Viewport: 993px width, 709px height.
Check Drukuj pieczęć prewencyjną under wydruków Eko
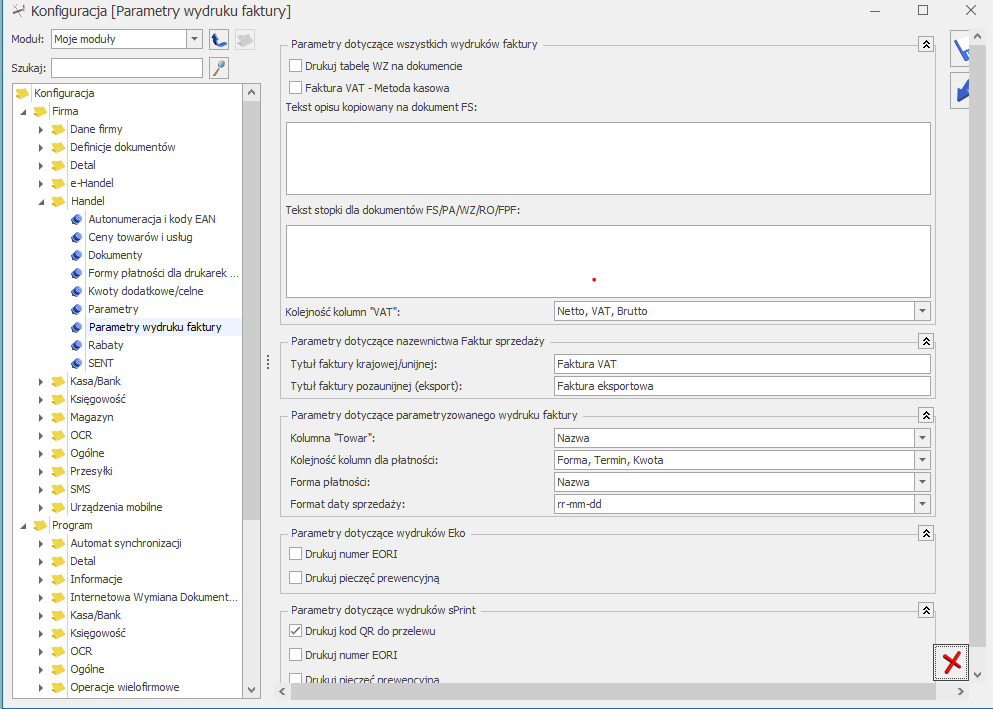click(x=295, y=578)
